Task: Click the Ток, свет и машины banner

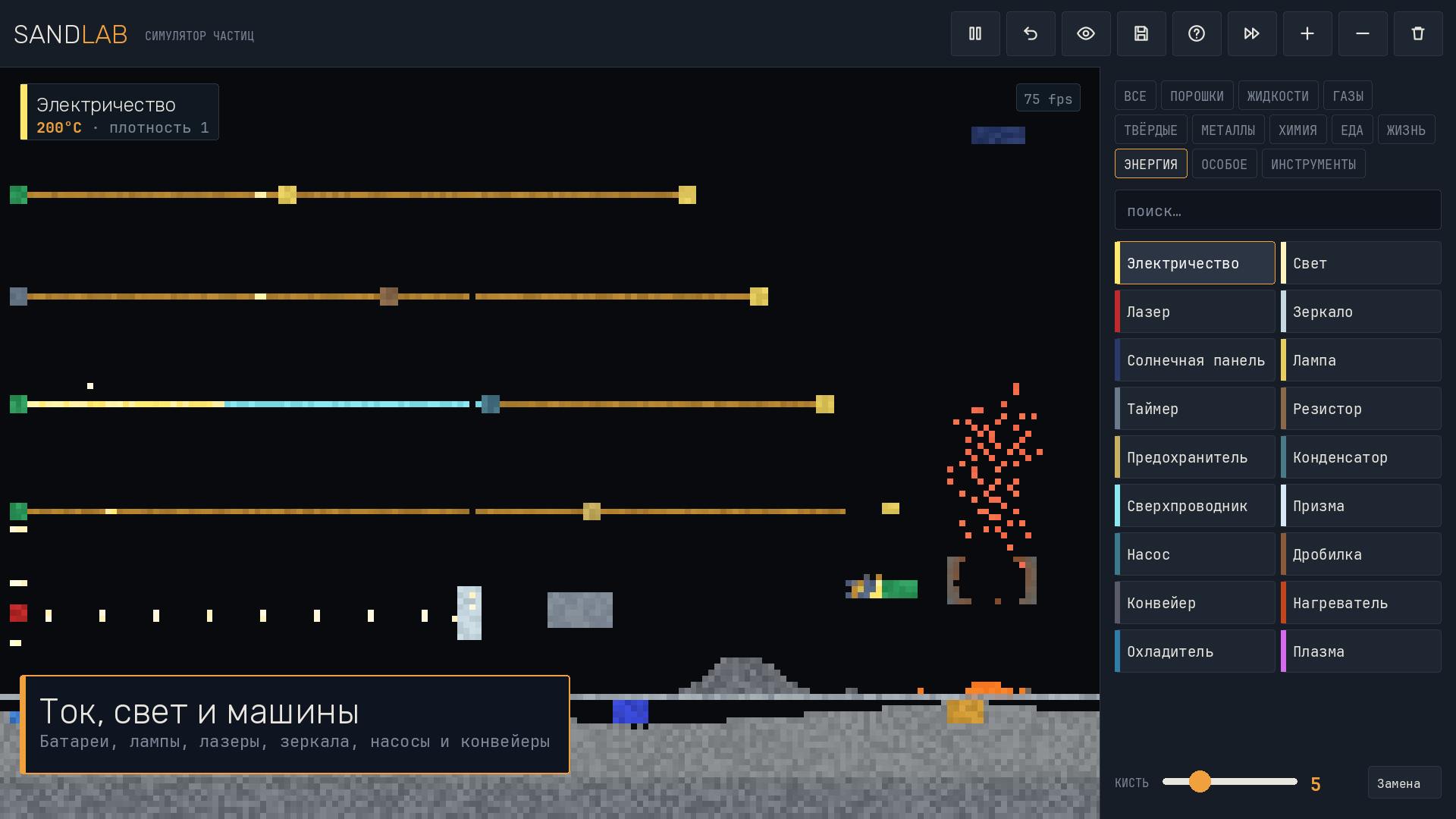Action: coord(295,724)
